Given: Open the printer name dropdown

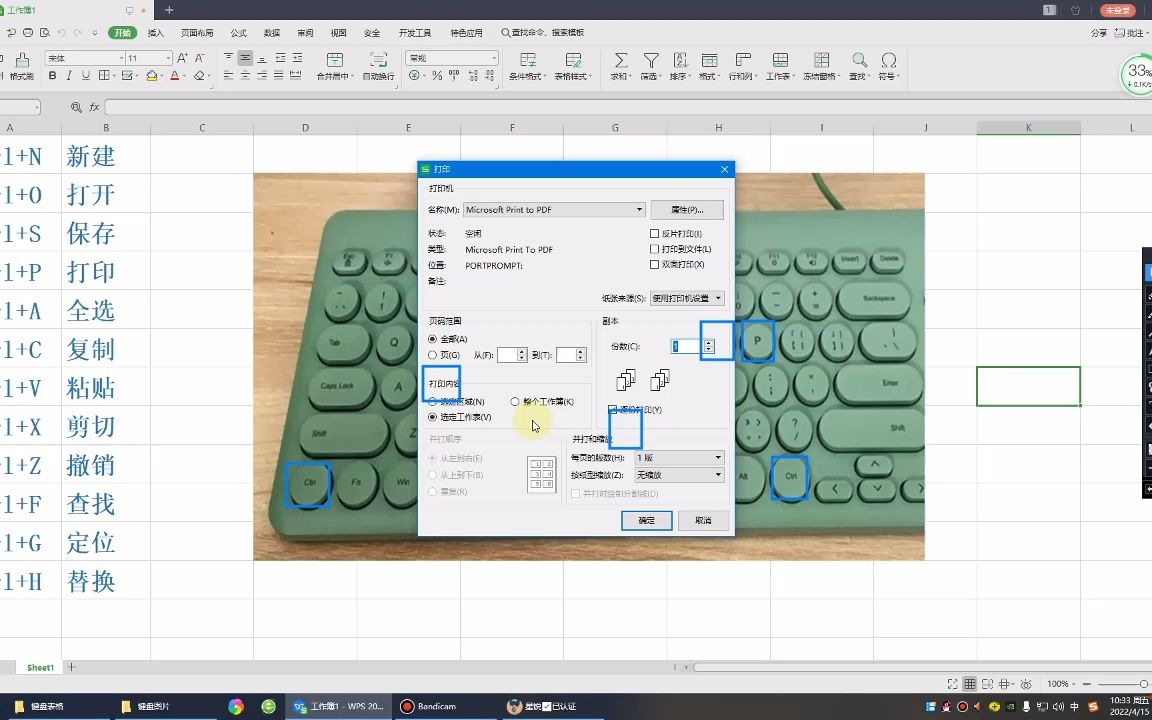Looking at the screenshot, I should click(x=640, y=209).
